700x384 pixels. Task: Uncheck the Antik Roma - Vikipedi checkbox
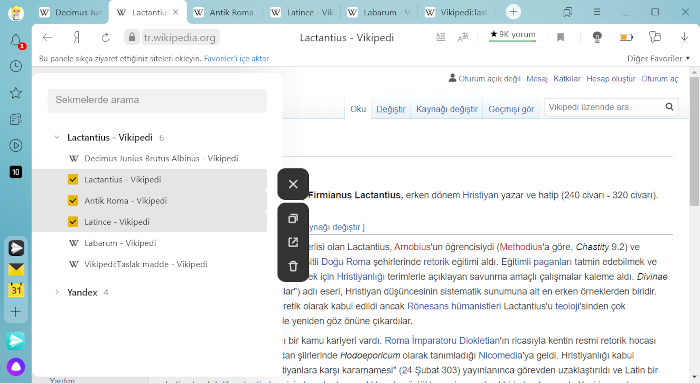73,200
